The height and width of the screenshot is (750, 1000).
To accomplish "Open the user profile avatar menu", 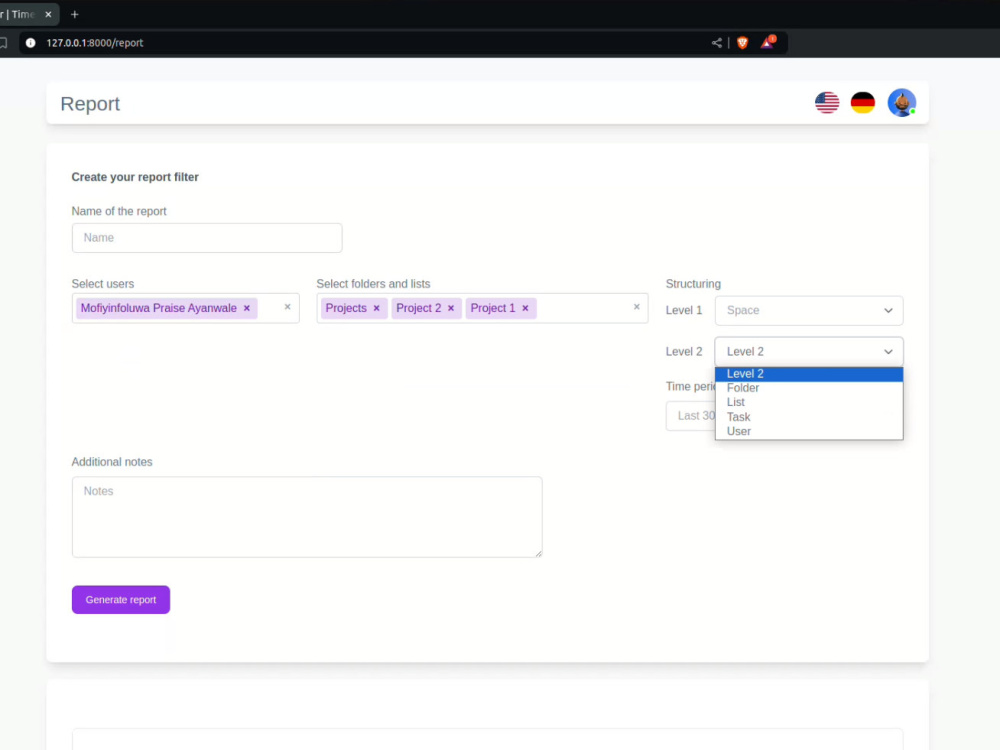I will [x=901, y=103].
